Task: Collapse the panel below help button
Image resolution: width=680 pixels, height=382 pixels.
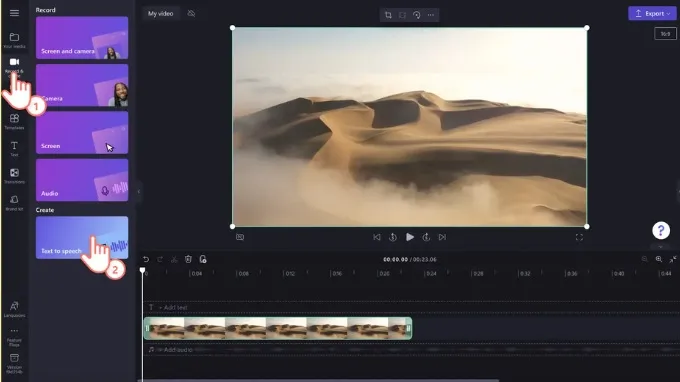Action: (660, 247)
